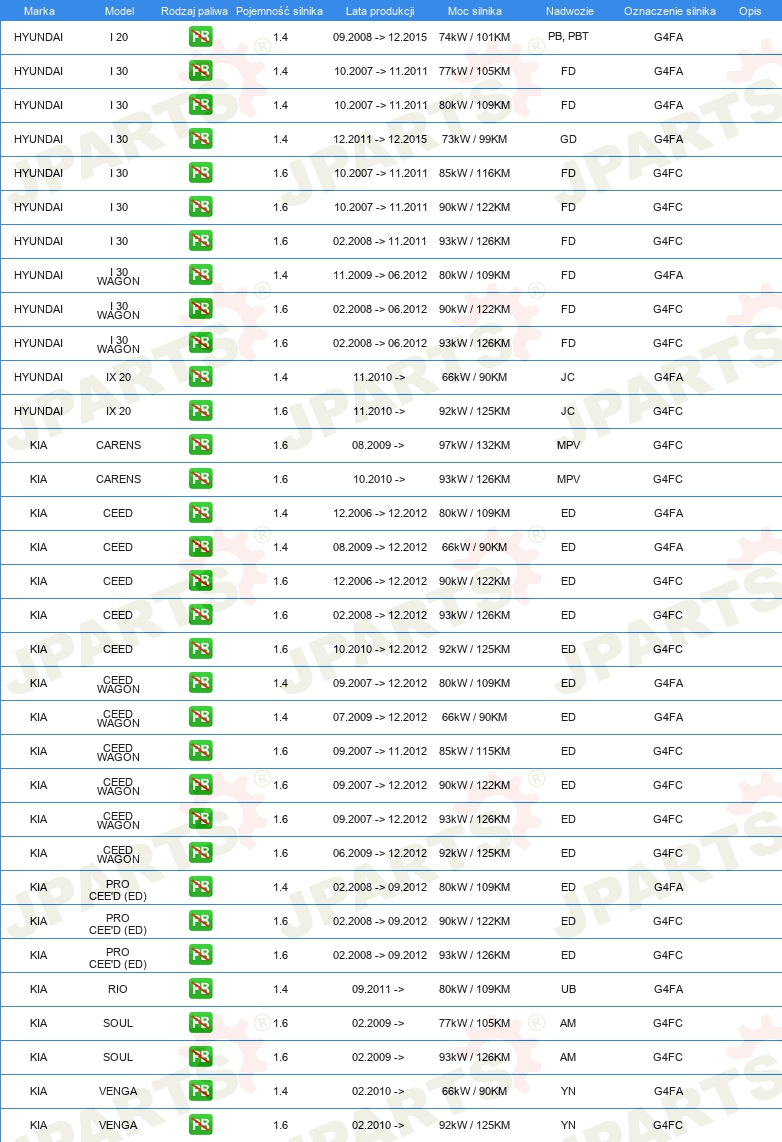
Task: Click the '06.2009 -> 12.2012' production years cell
Action: click(x=380, y=853)
